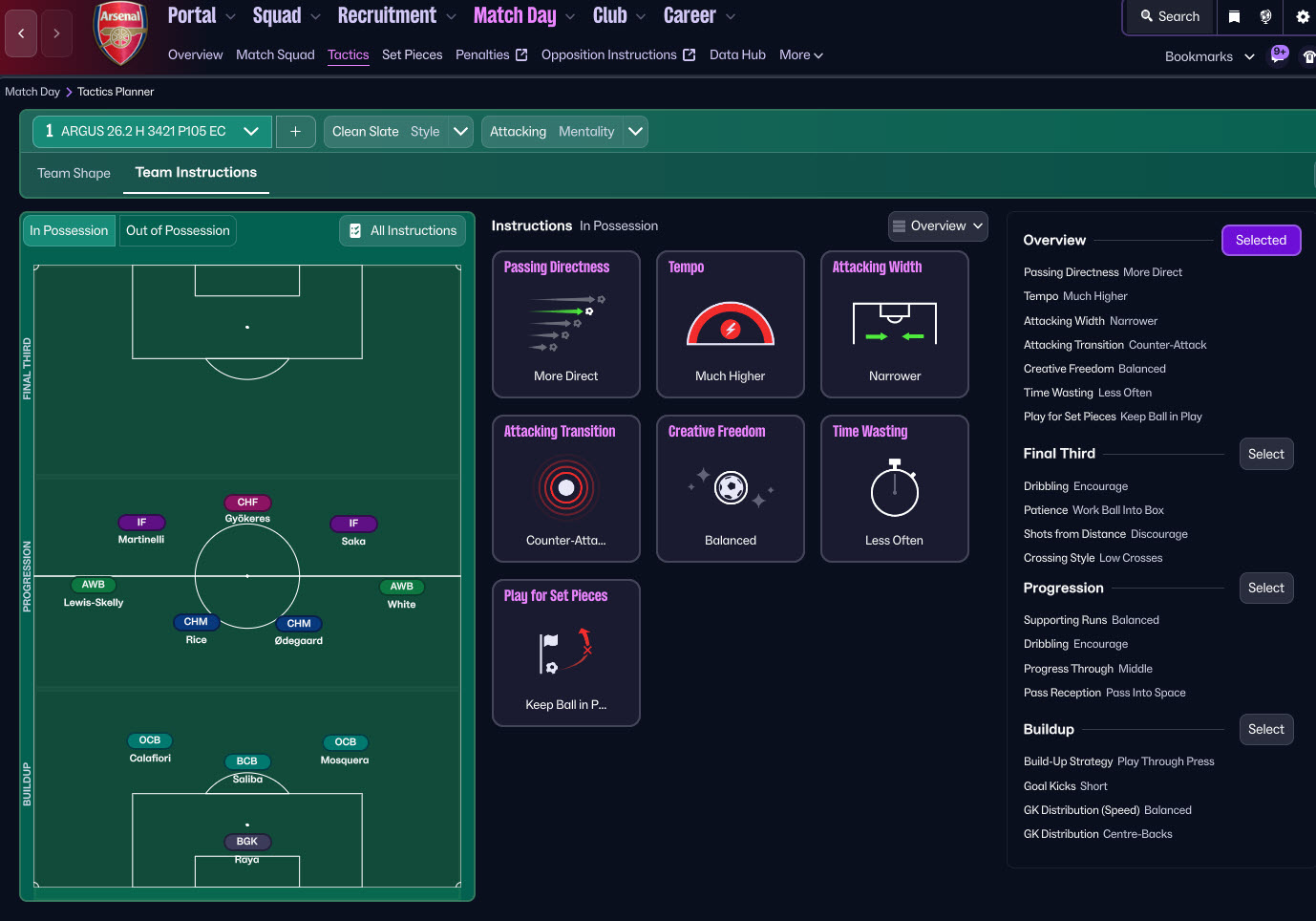Expand the Attacking Mentality dropdown

pos(635,132)
